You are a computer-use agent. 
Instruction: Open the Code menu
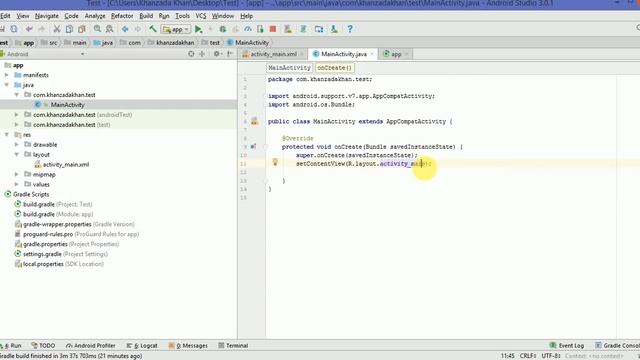coord(71,16)
